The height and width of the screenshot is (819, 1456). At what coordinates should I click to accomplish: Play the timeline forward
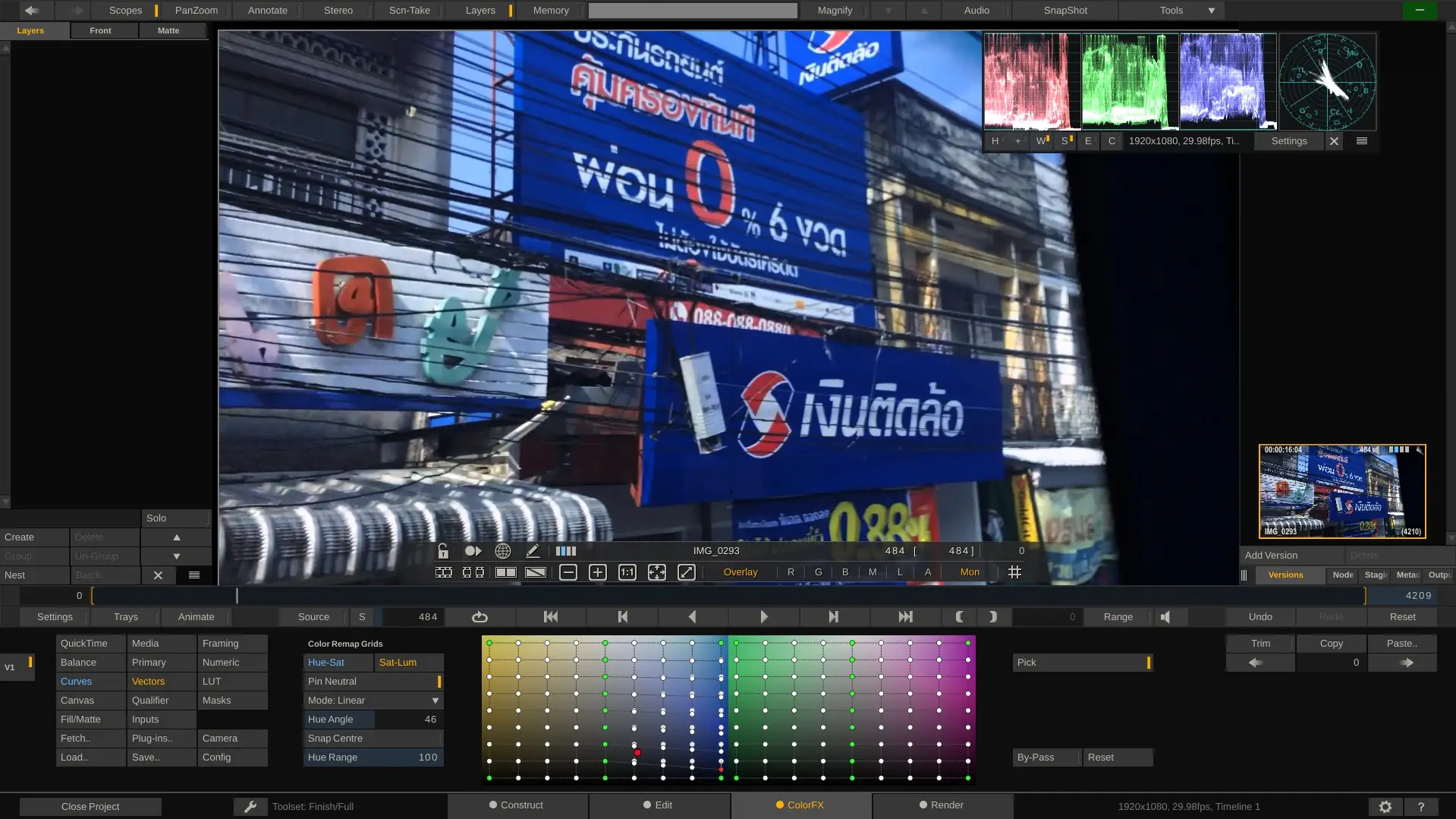click(764, 617)
